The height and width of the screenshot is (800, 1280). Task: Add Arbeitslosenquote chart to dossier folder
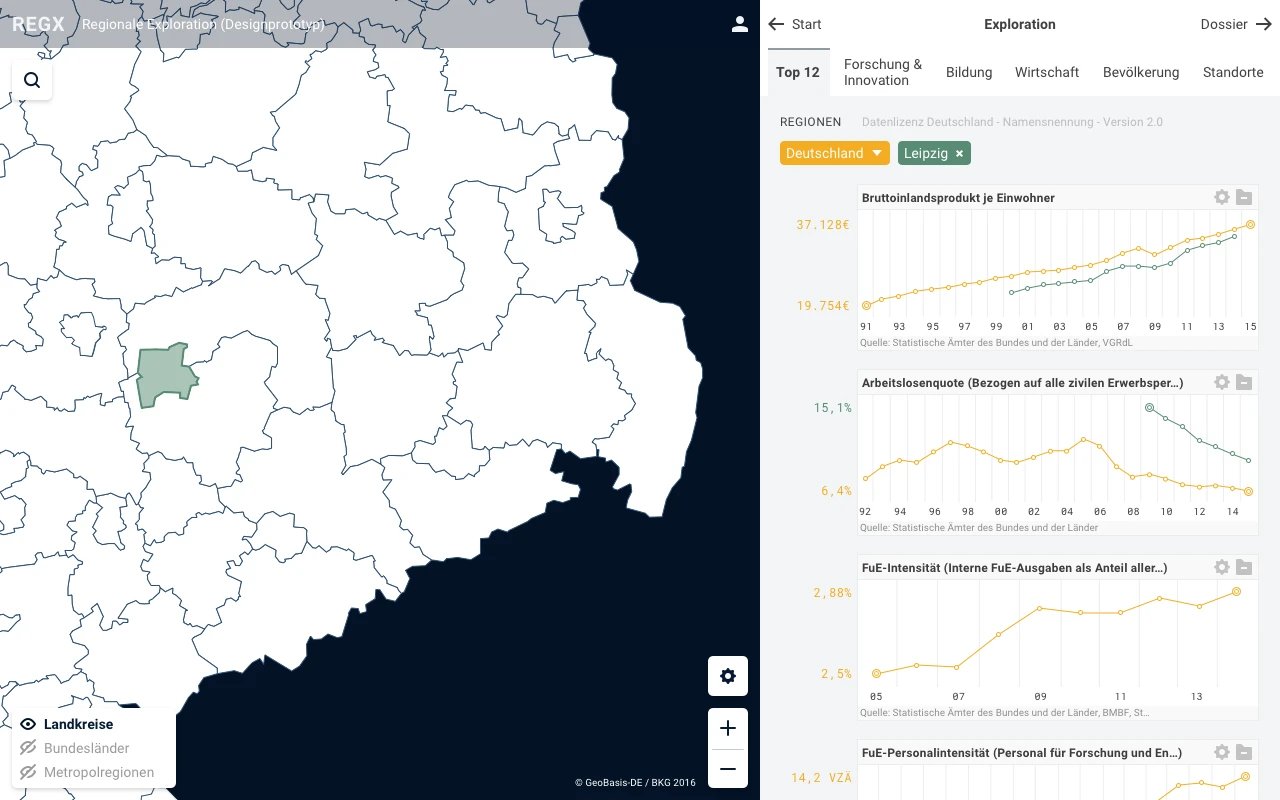point(1244,382)
